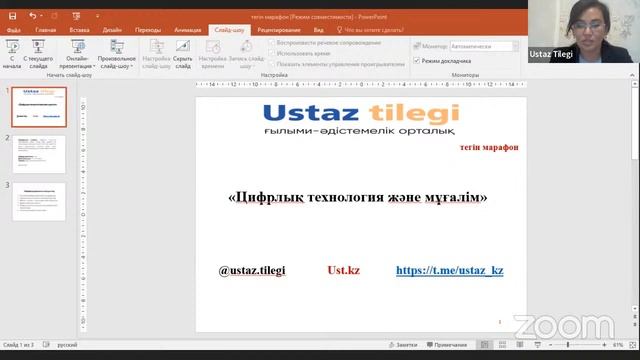Click the zoom out minus button
Image resolution: width=640 pixels, height=360 pixels.
pyautogui.click(x=550, y=345)
